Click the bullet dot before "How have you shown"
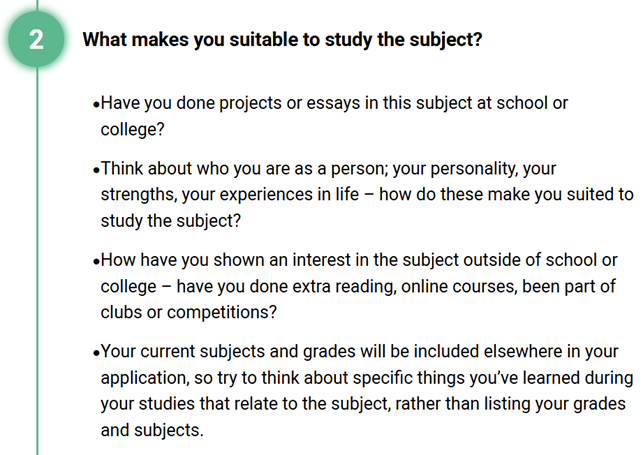Screen dimensions: 644x455 [x=95, y=262]
